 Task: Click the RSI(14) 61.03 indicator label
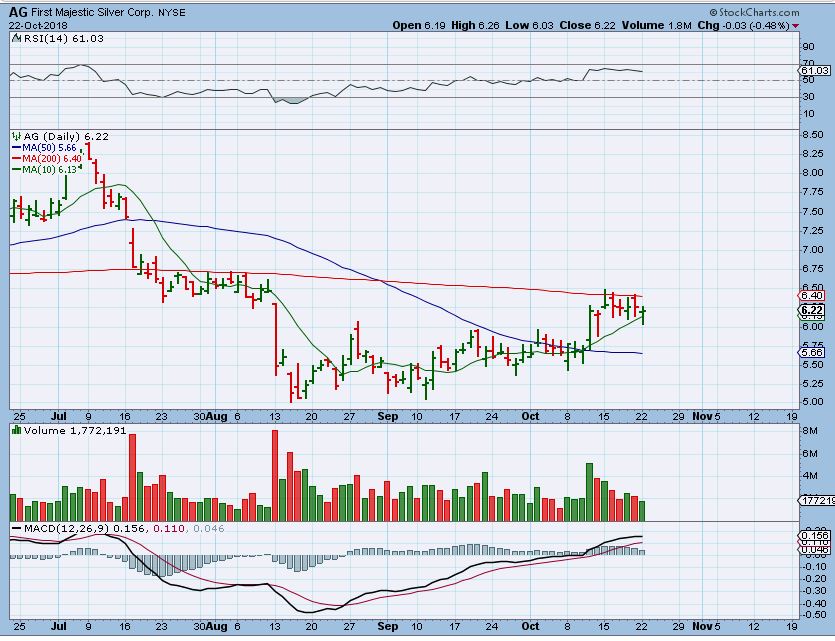coord(63,38)
